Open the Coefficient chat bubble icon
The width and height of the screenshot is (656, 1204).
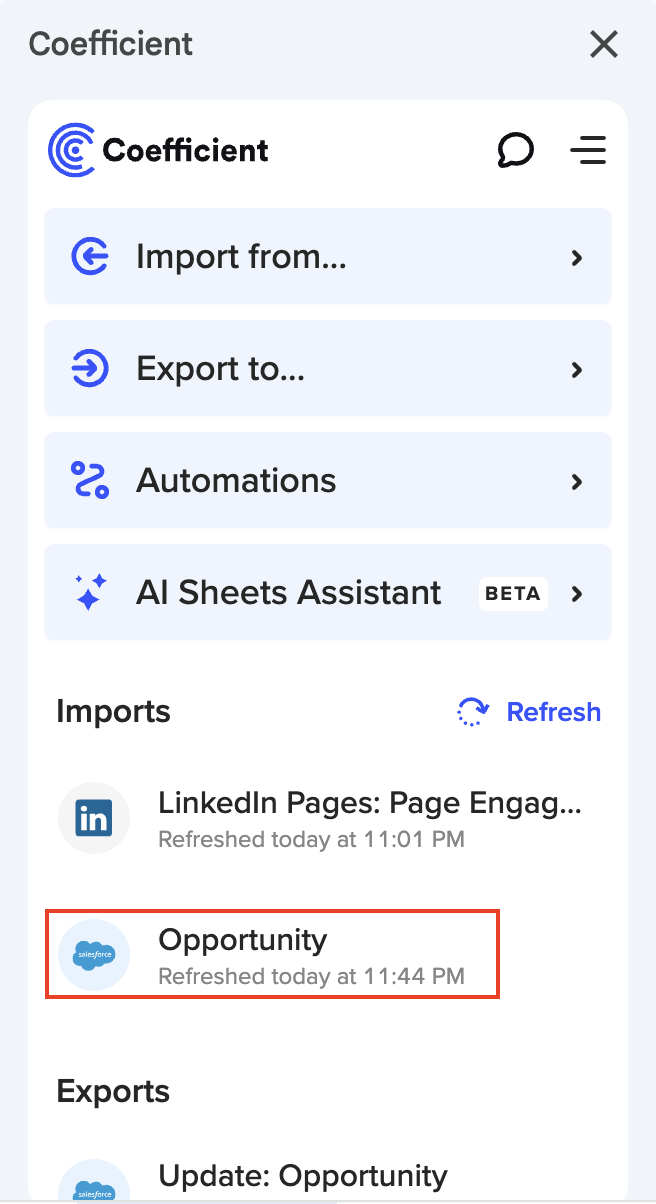coord(515,151)
